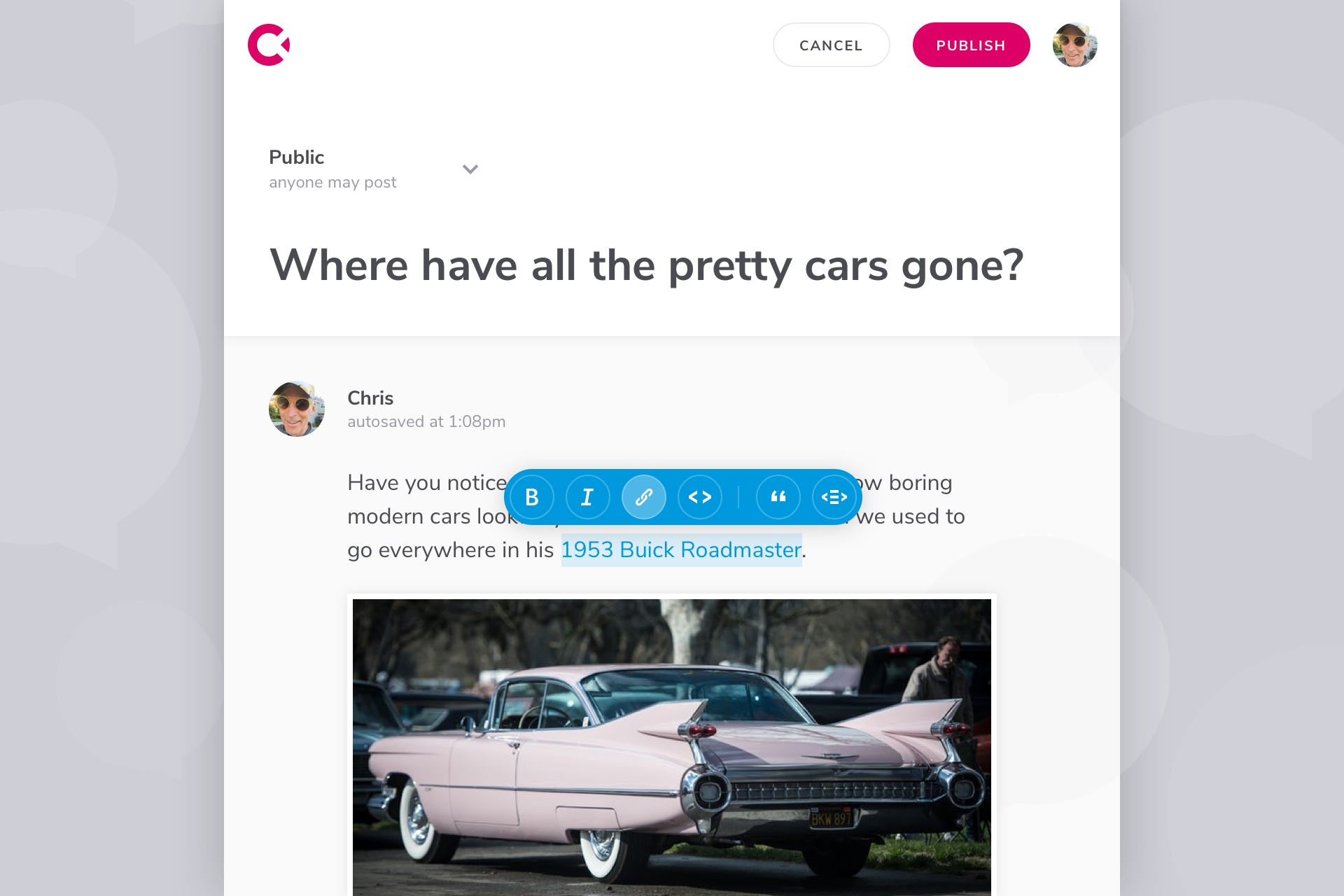The image size is (1344, 896).
Task: Click the author name Chris
Action: coord(370,398)
